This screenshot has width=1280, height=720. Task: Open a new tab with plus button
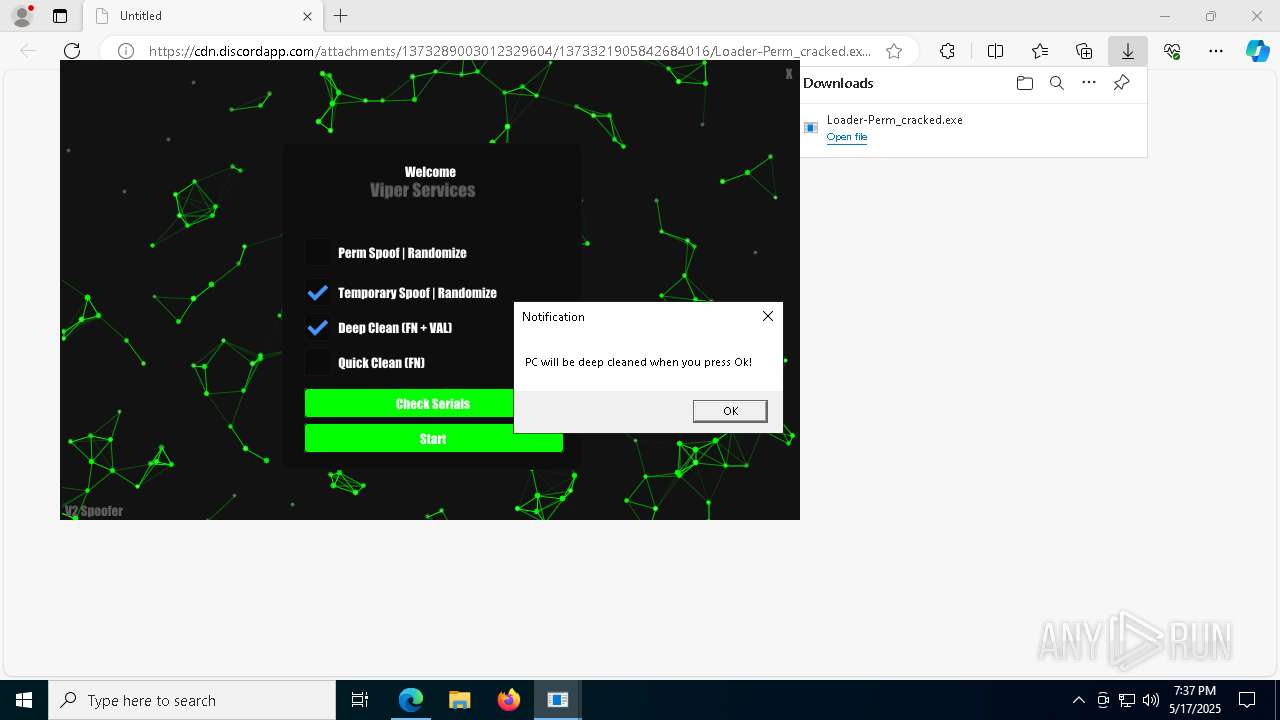click(341, 16)
